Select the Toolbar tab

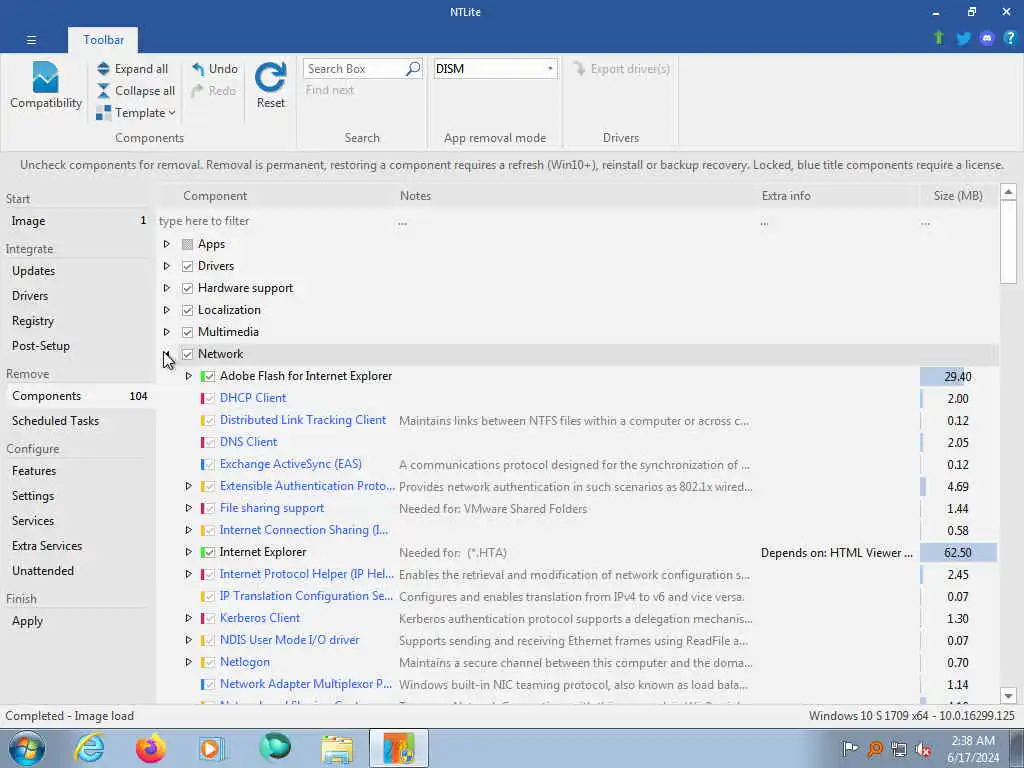[x=103, y=40]
